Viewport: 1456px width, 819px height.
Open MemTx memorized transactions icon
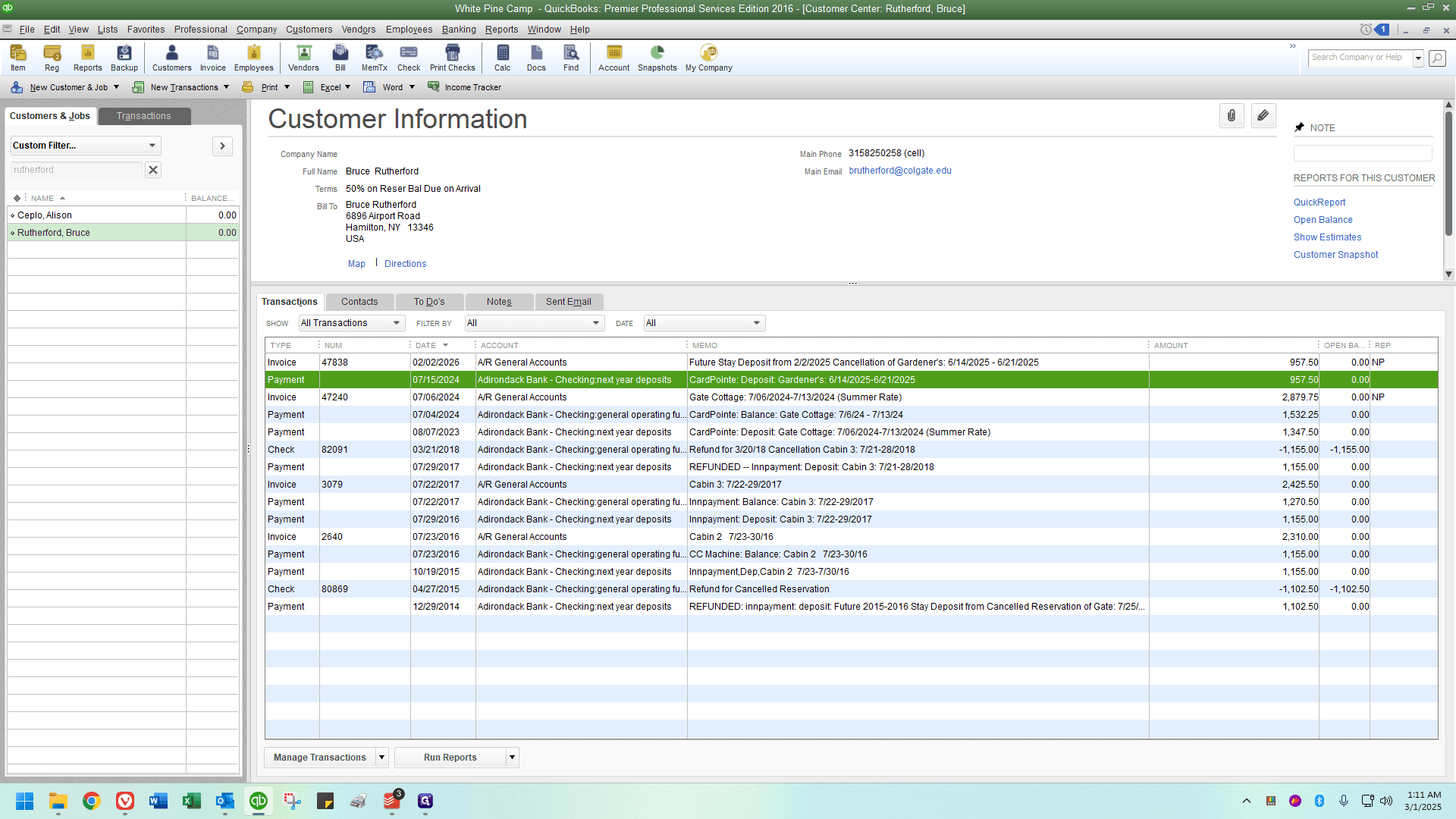pyautogui.click(x=375, y=58)
